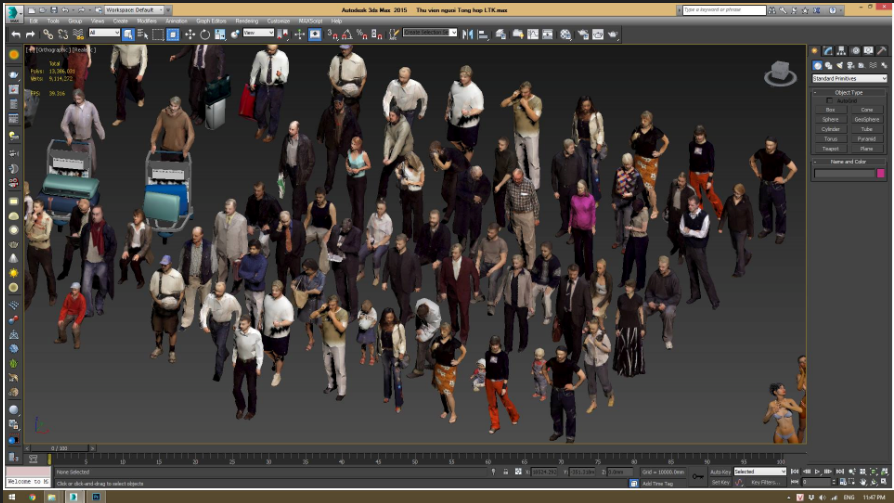Viewport: 894px width, 503px height.
Task: Open the Modifiers menu
Action: coord(147,21)
